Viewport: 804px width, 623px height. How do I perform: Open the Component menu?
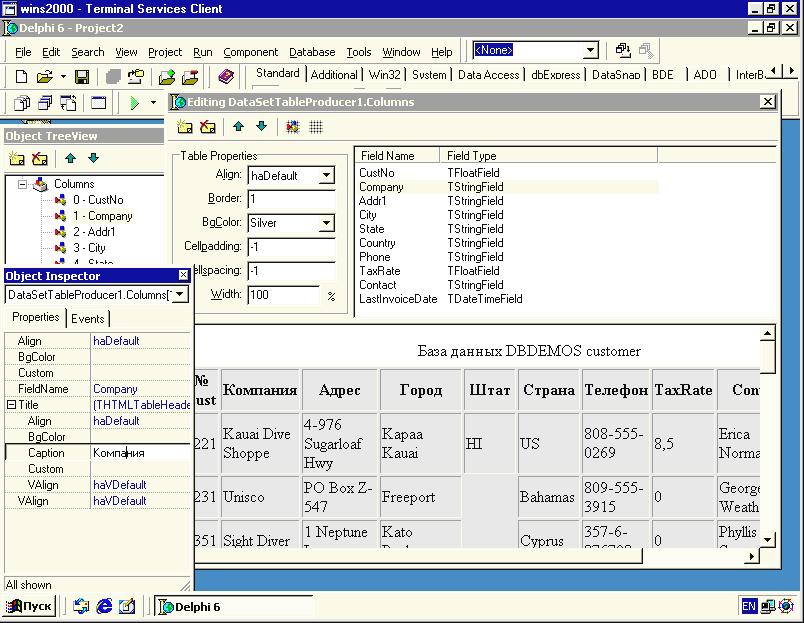coord(250,52)
